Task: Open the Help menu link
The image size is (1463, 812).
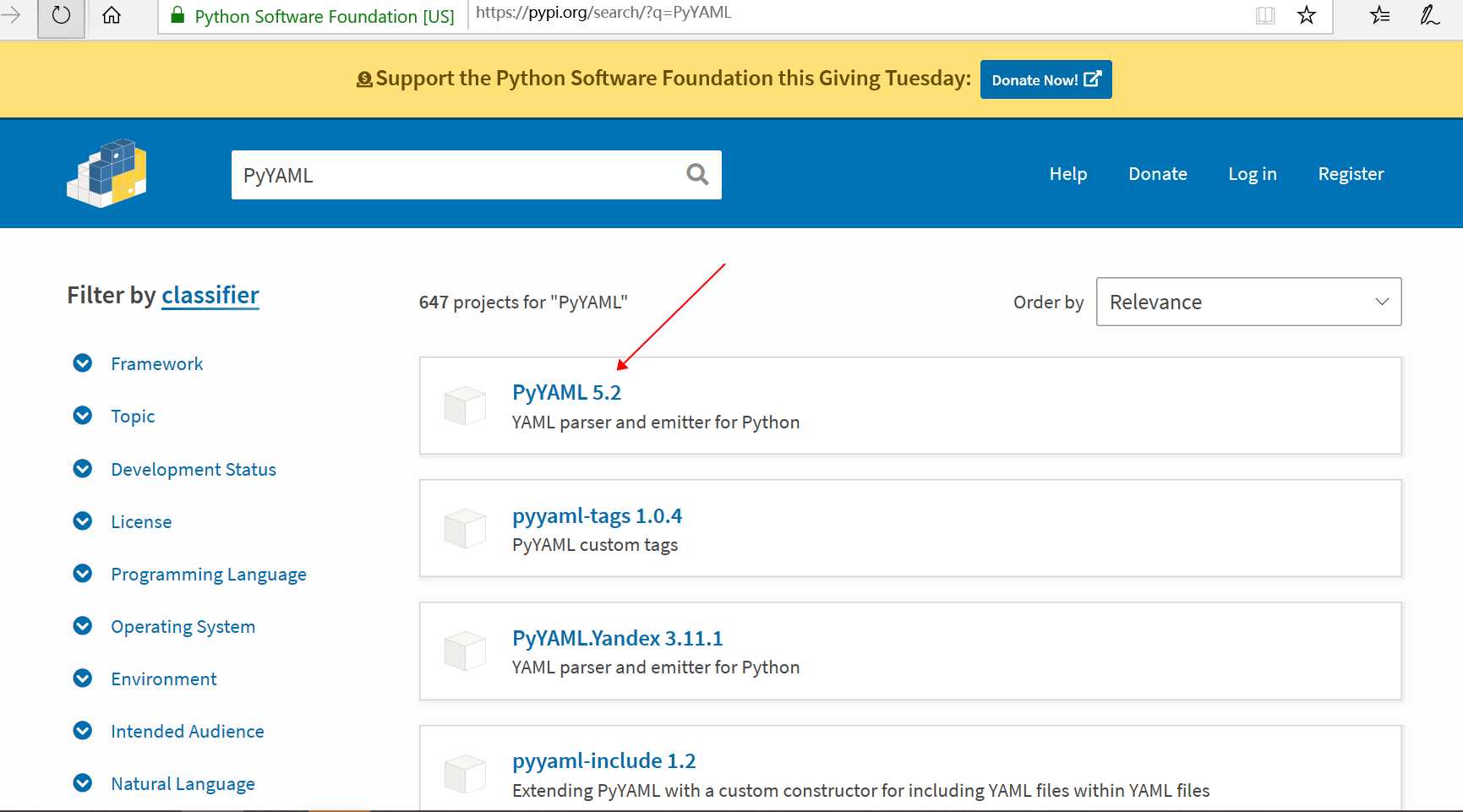Action: pos(1068,174)
